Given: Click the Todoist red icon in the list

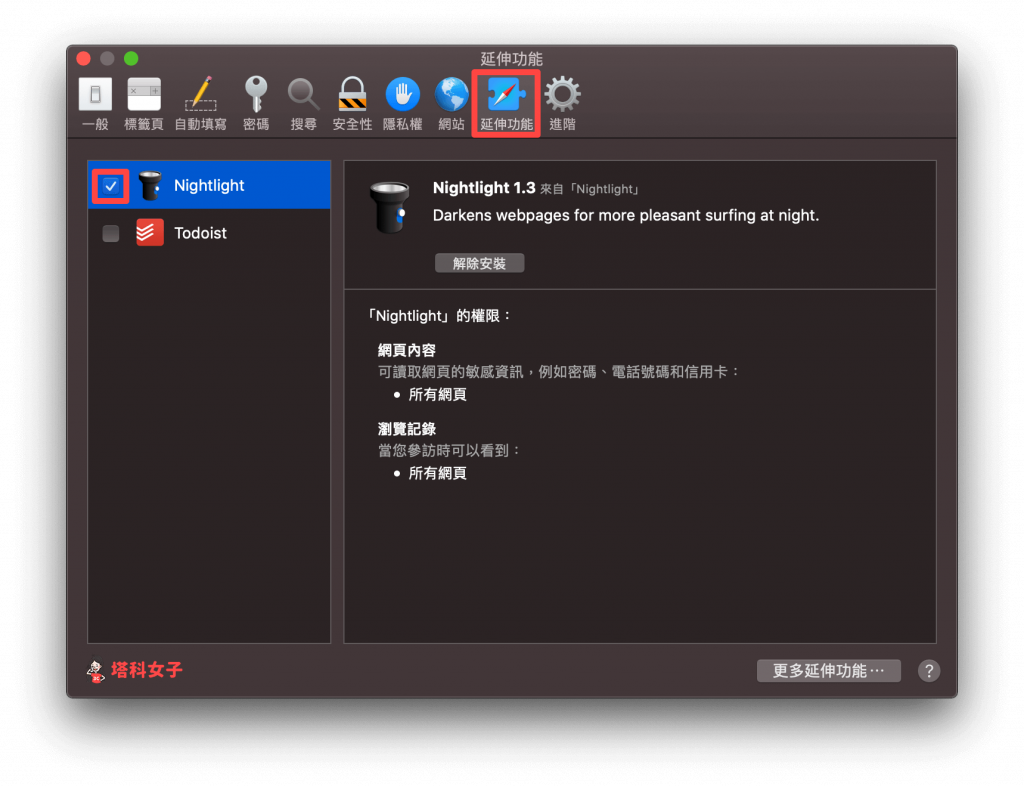Looking at the screenshot, I should pos(150,233).
